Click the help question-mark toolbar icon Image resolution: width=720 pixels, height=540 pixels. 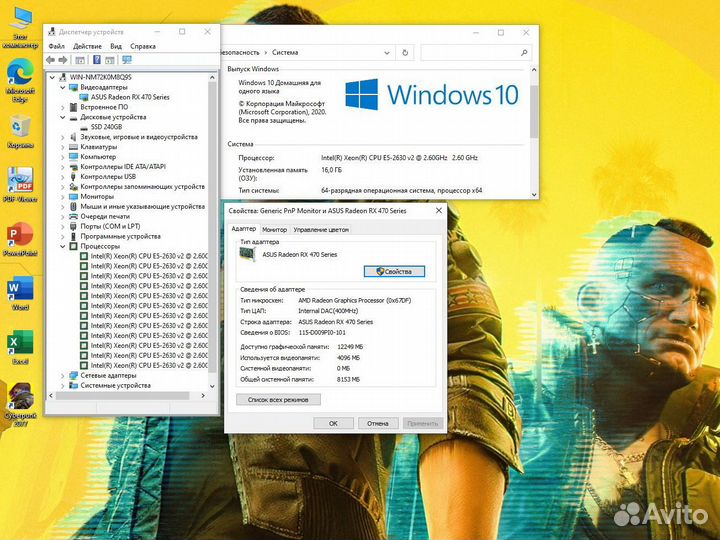(x=96, y=60)
